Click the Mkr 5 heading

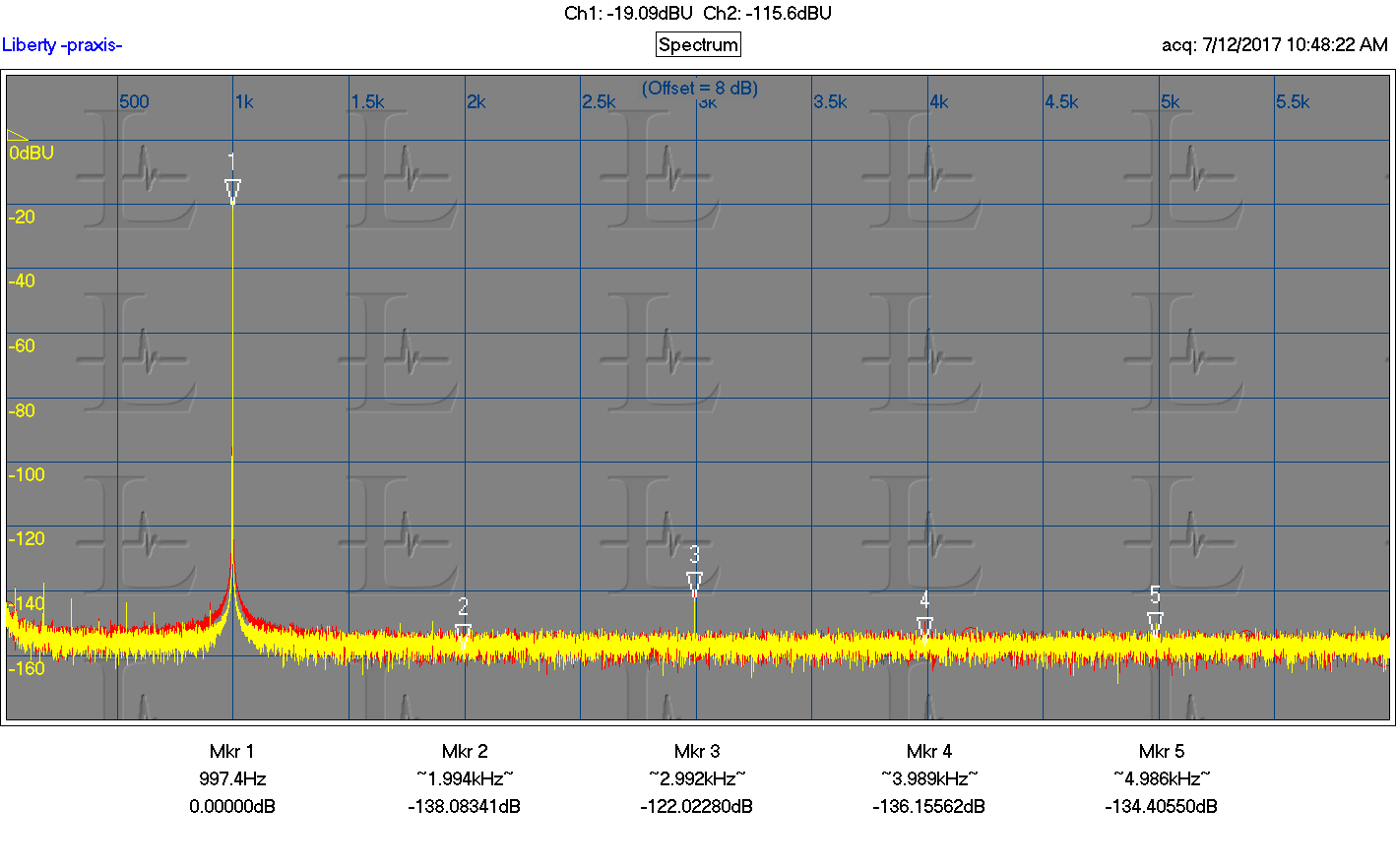click(x=1162, y=751)
